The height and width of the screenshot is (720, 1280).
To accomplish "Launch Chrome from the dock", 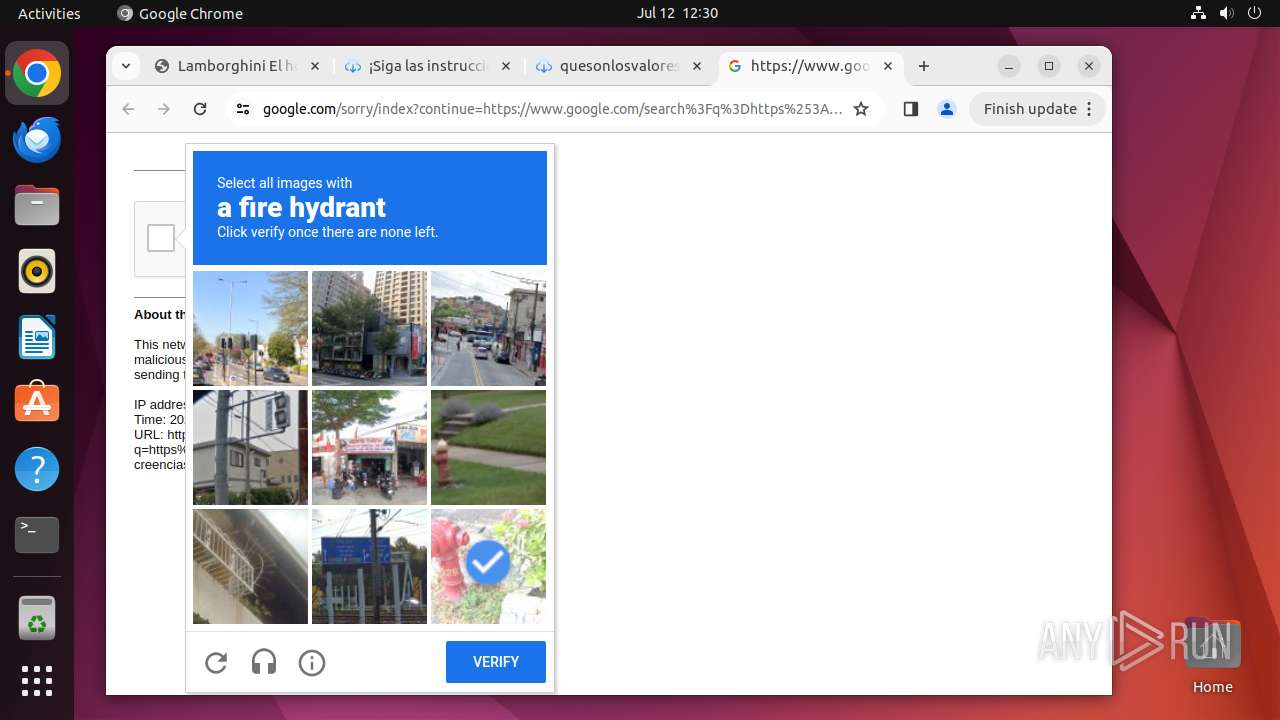I will click(x=37, y=74).
